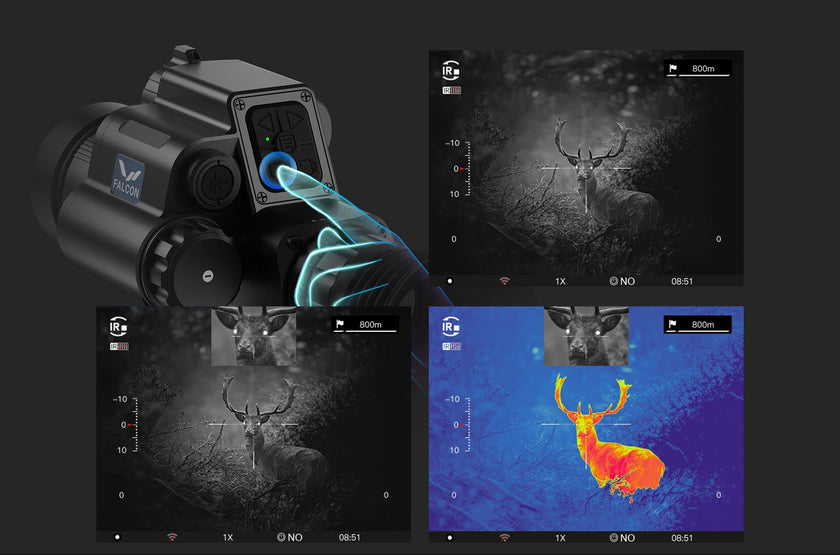Click the 800m flag in top-right grayscale view
The height and width of the screenshot is (555, 840).
point(698,69)
